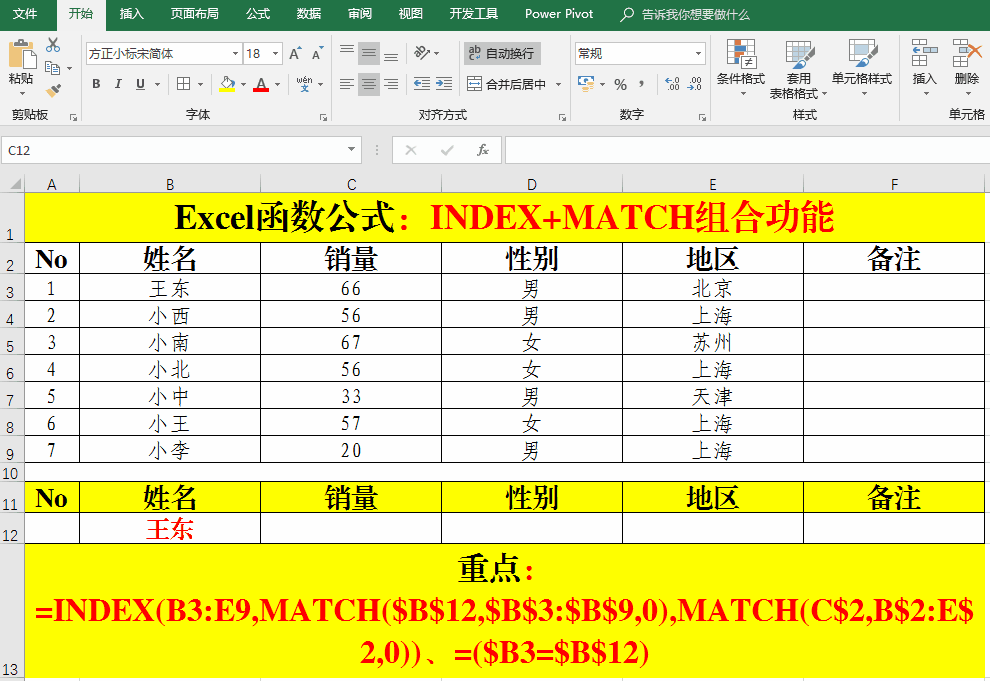Screen dimensions: 990x681
Task: Open the 公式 (Formulas) tab
Action: tap(257, 14)
